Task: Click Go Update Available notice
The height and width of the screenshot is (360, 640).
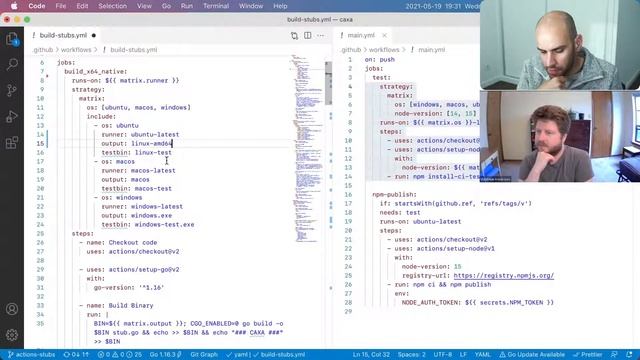Action: 532,354
